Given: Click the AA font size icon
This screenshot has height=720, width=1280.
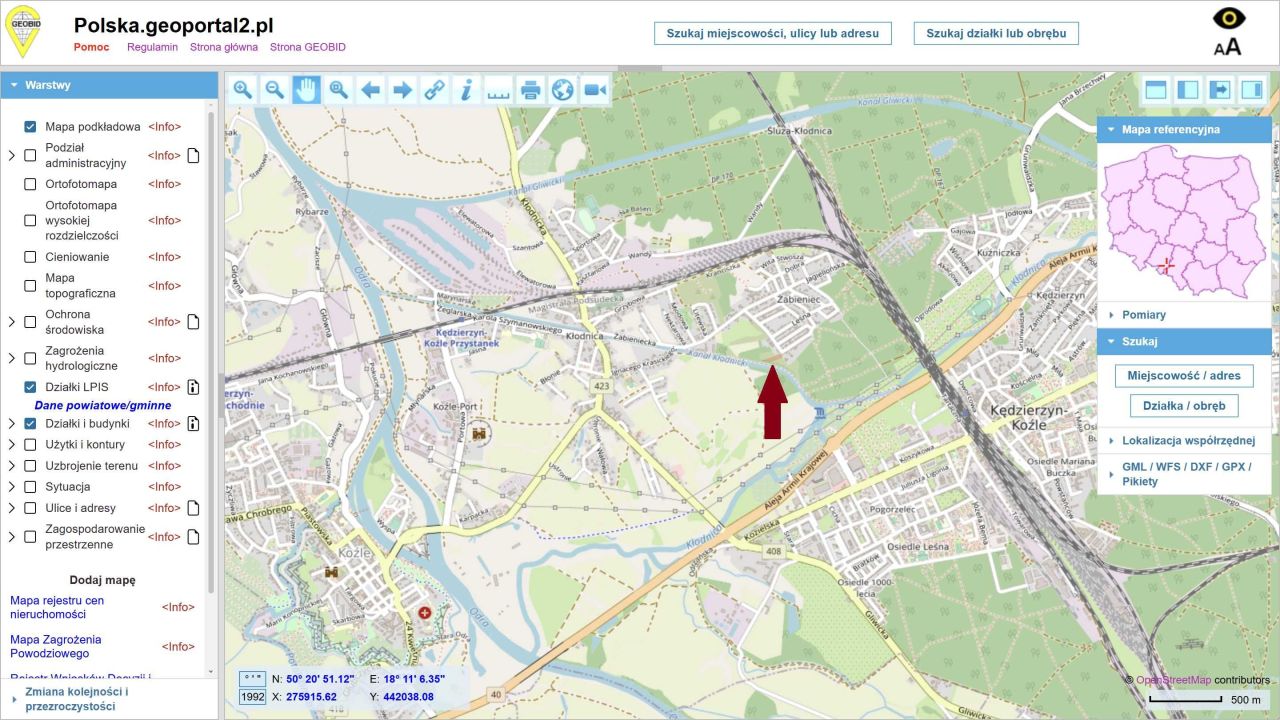Looking at the screenshot, I should (x=1228, y=46).
